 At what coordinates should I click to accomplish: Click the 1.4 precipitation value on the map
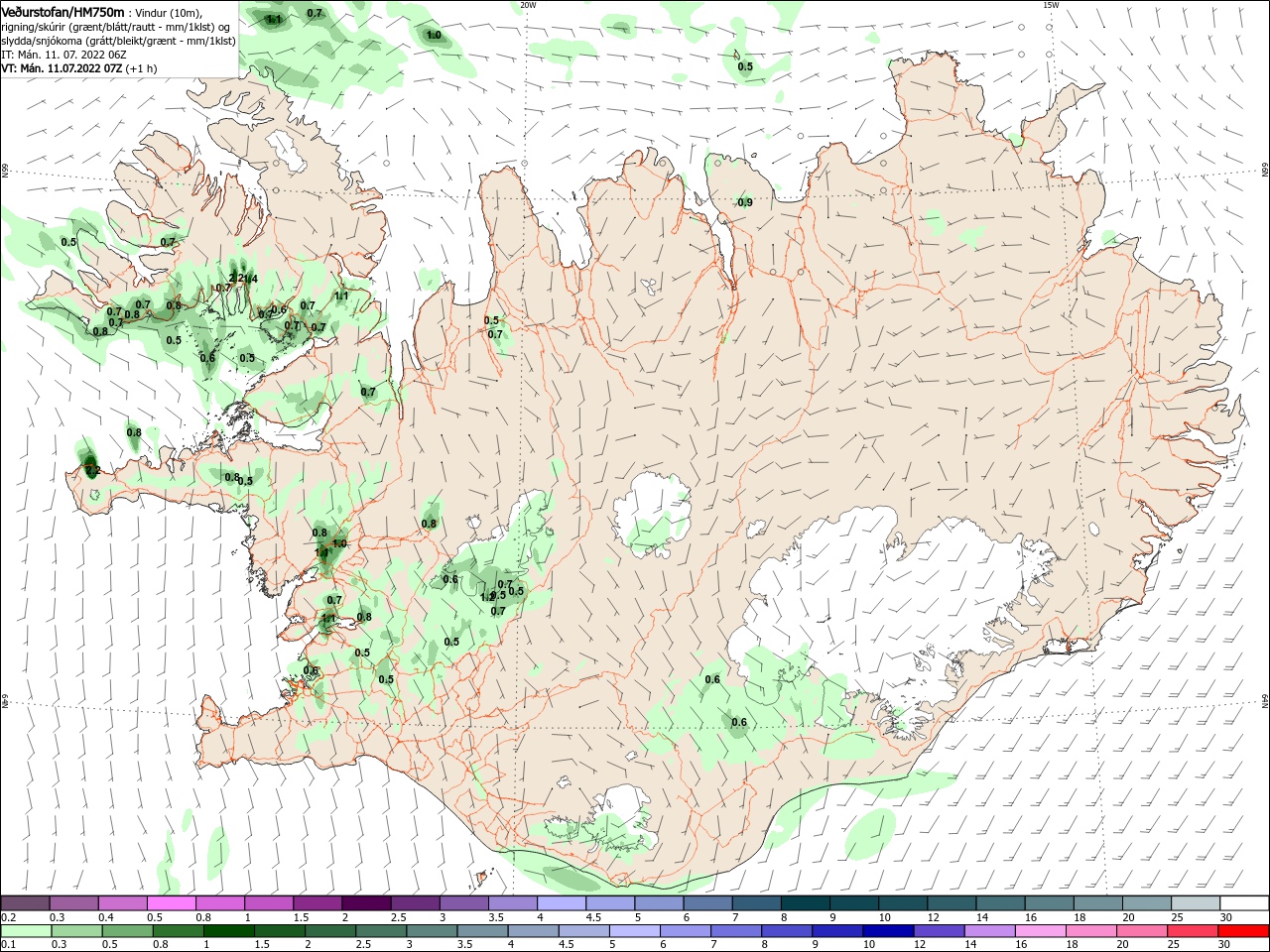[251, 279]
